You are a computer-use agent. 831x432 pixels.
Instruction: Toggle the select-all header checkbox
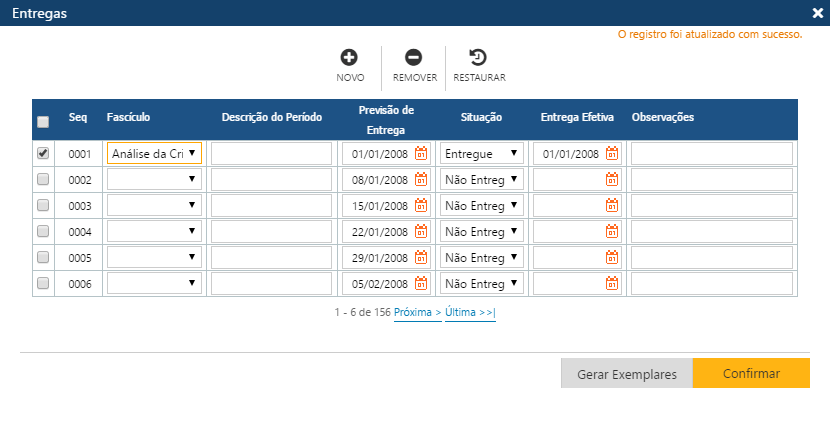point(43,122)
